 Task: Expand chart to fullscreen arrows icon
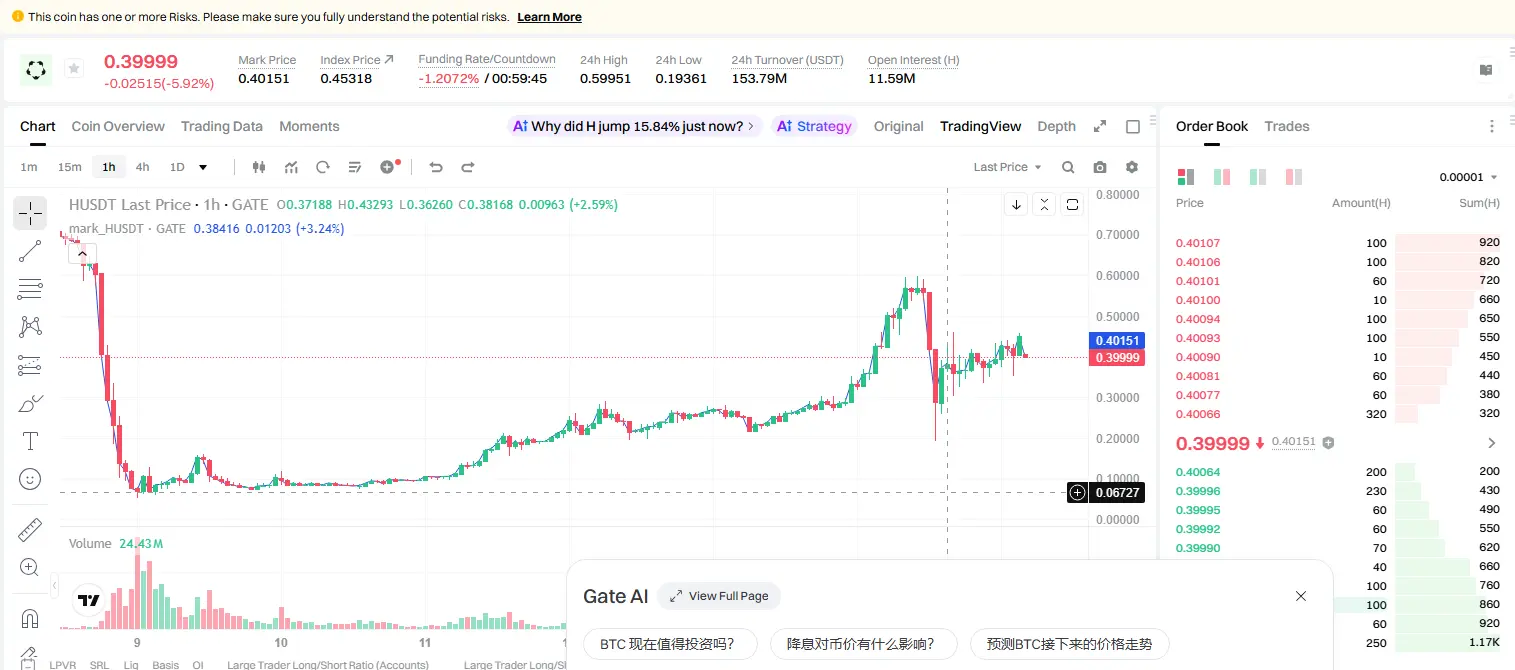coord(1100,126)
